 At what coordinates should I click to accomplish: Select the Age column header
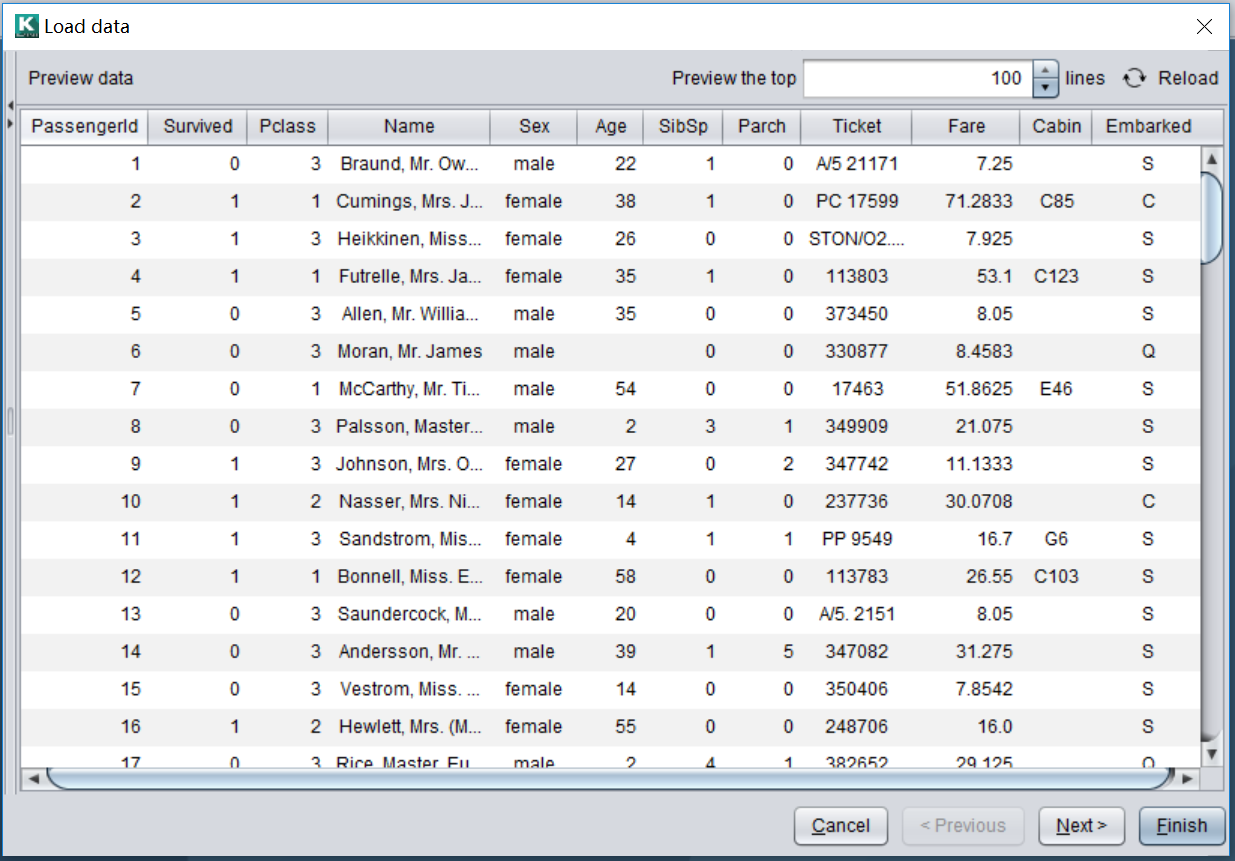[x=611, y=126]
